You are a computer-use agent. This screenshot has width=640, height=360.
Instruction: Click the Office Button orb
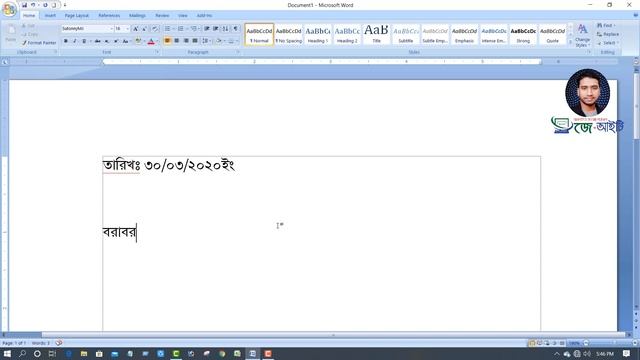(9, 9)
